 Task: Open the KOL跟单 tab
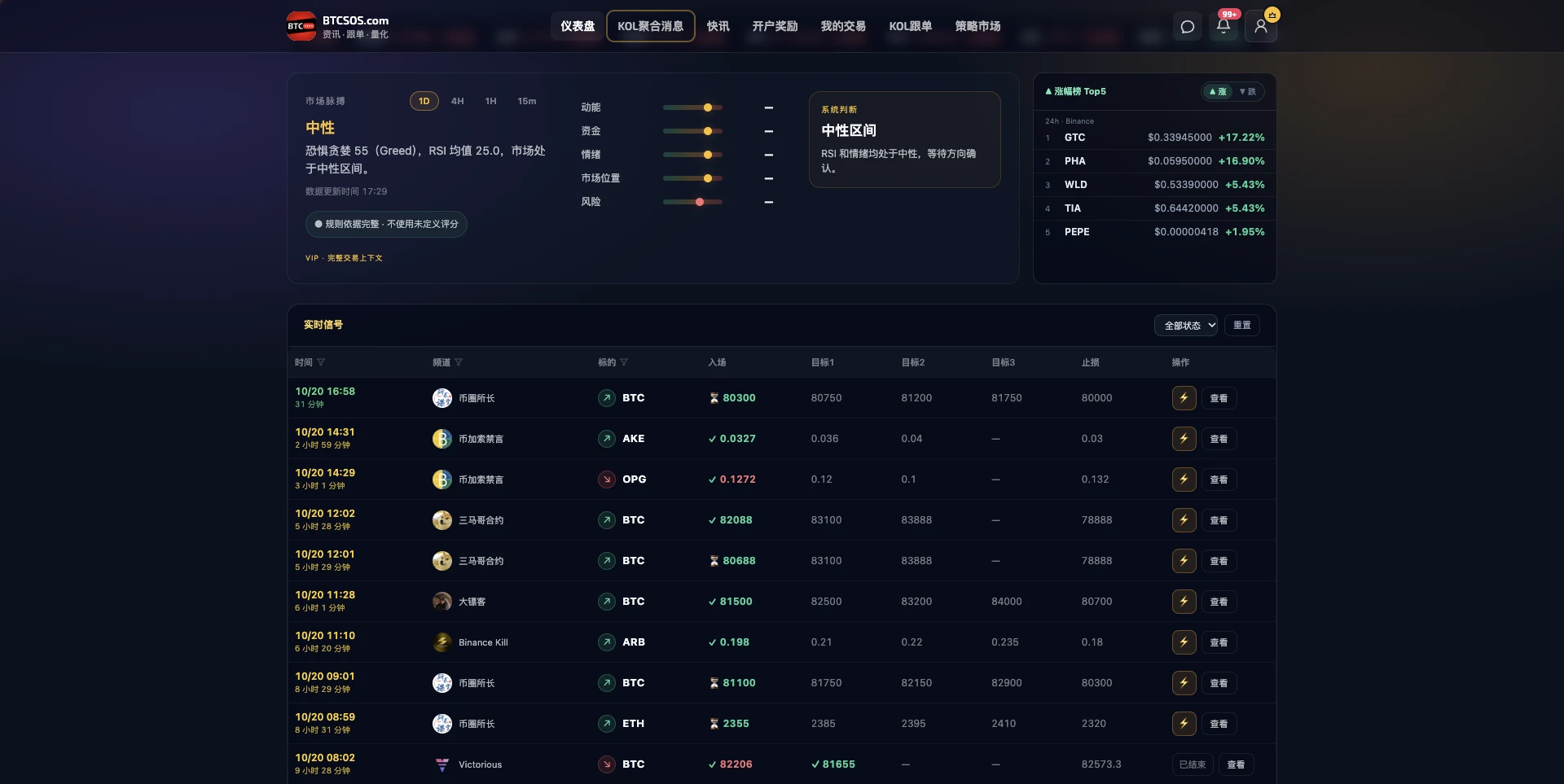911,26
